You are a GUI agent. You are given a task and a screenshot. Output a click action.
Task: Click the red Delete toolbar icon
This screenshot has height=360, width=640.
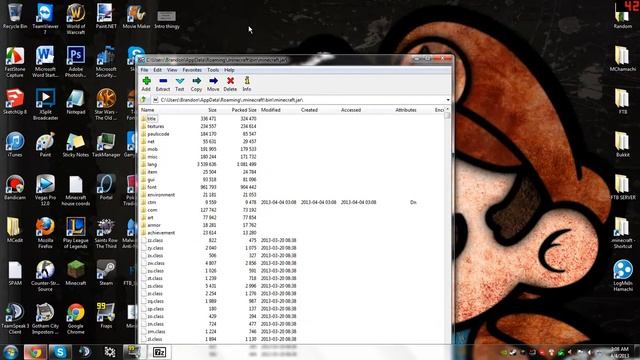(x=230, y=84)
